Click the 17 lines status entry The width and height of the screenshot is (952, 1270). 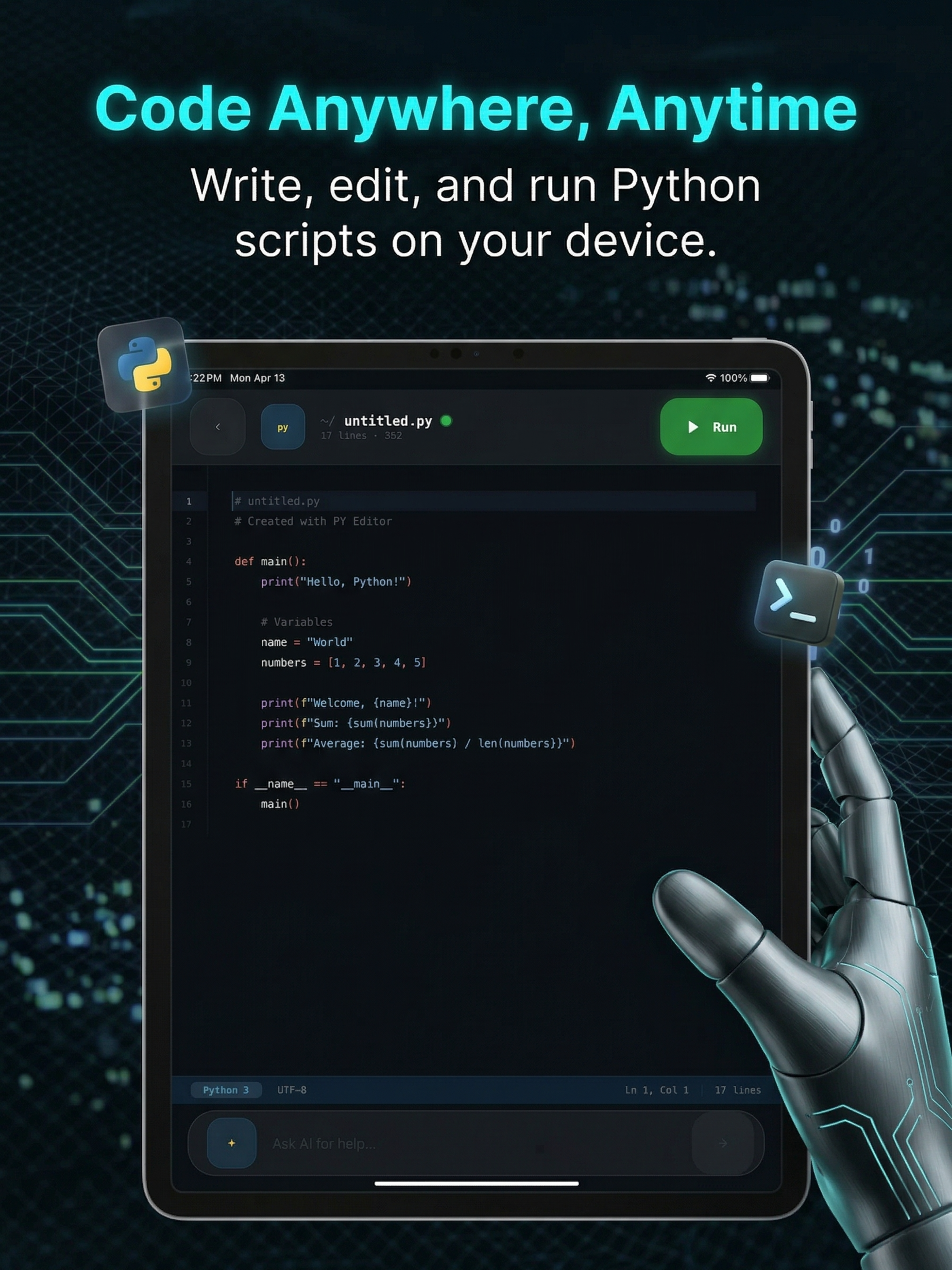737,1090
